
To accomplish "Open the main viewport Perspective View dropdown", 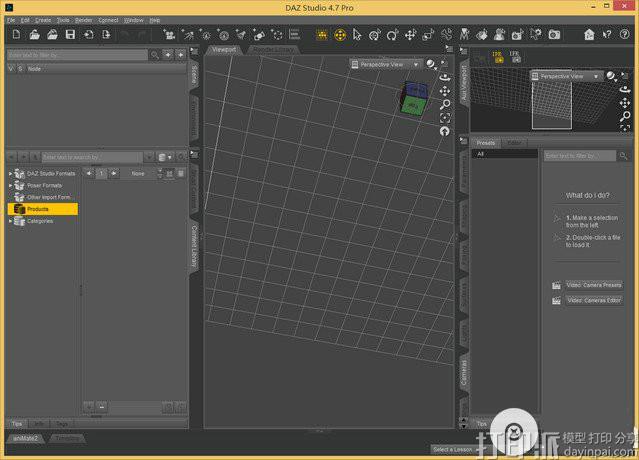I will (x=385, y=64).
